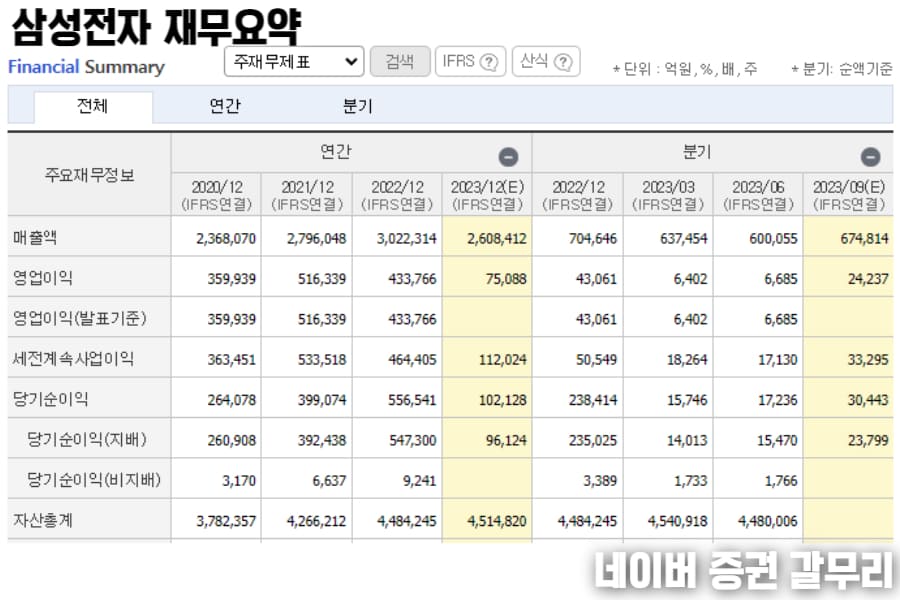Image resolution: width=900 pixels, height=600 pixels.
Task: Click the 112,024 pre-tax profit value
Action: pyautogui.click(x=503, y=360)
